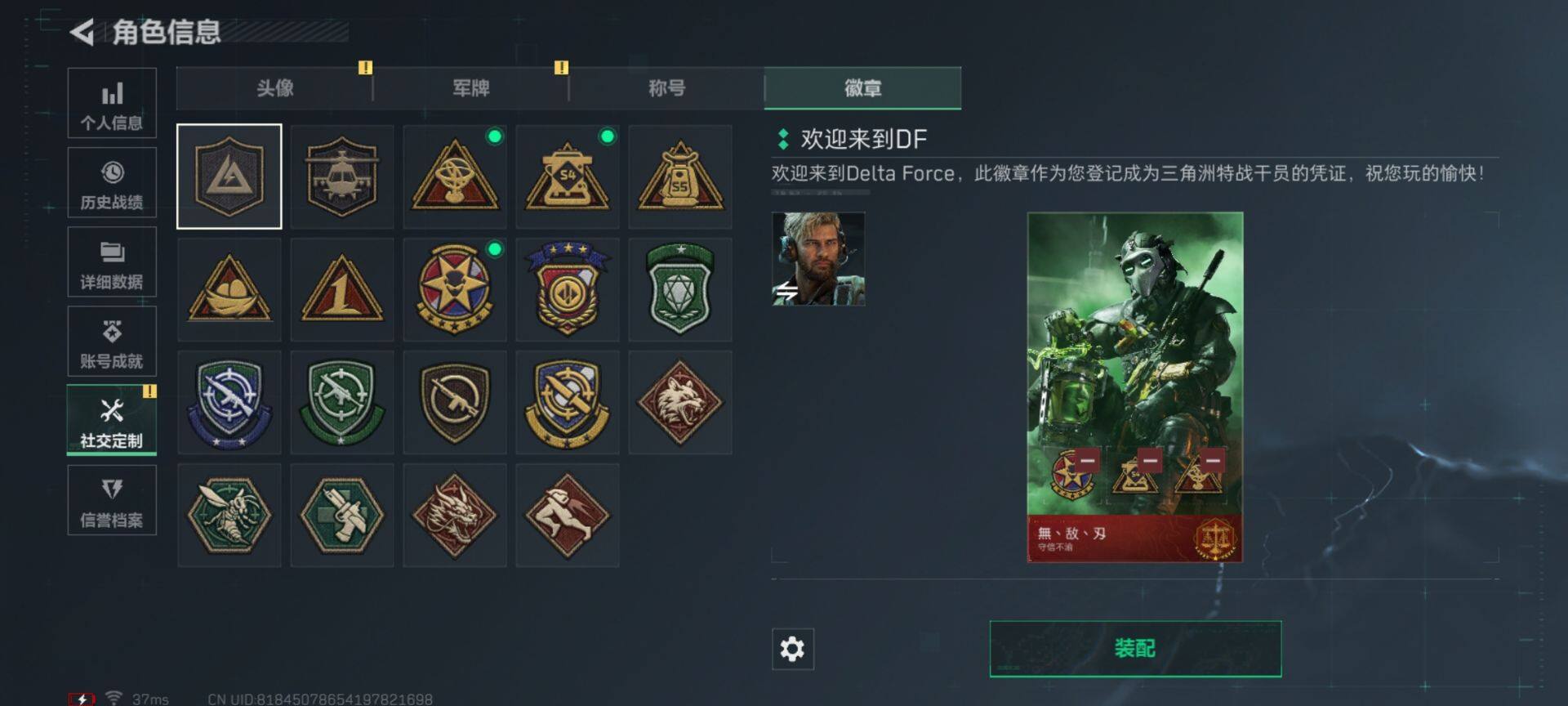
Task: Remove the third equipped badge from card
Action: click(1213, 461)
